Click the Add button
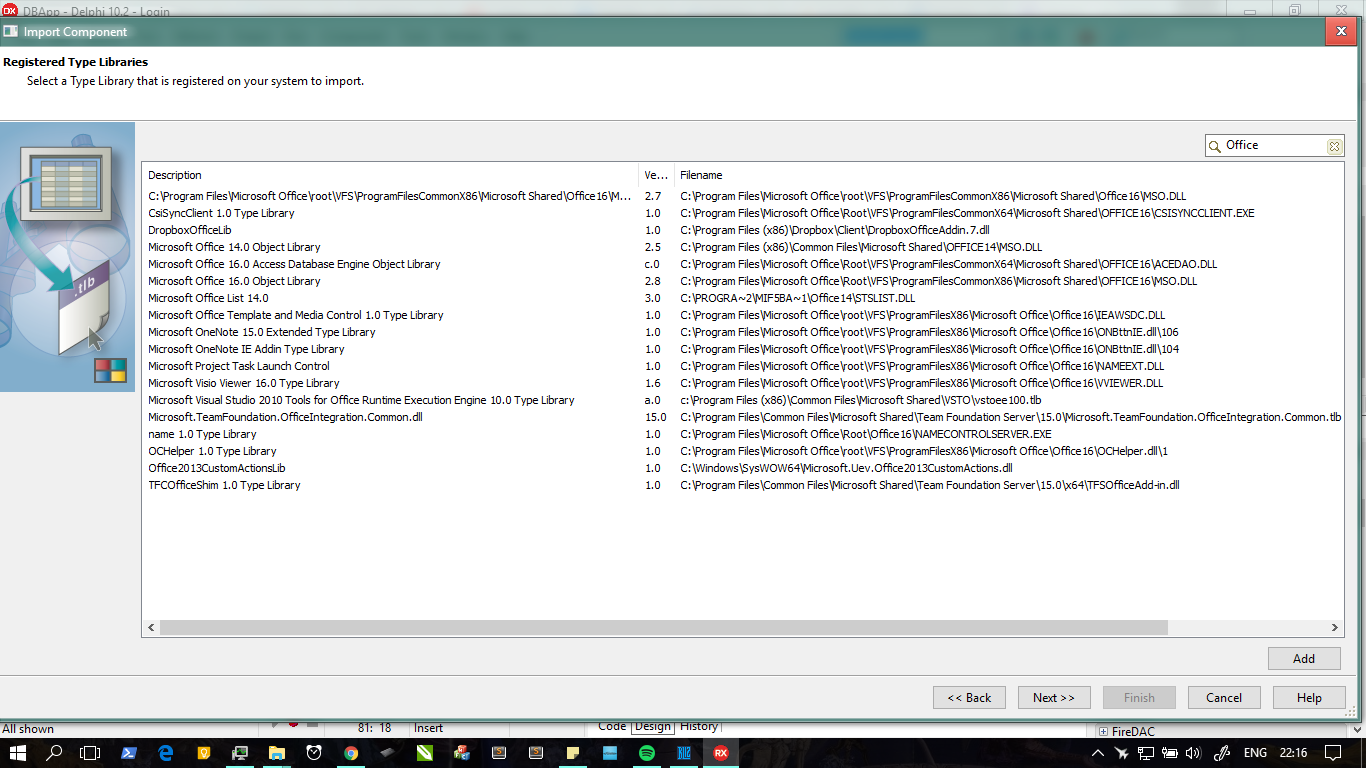The height and width of the screenshot is (768, 1366). (1304, 659)
